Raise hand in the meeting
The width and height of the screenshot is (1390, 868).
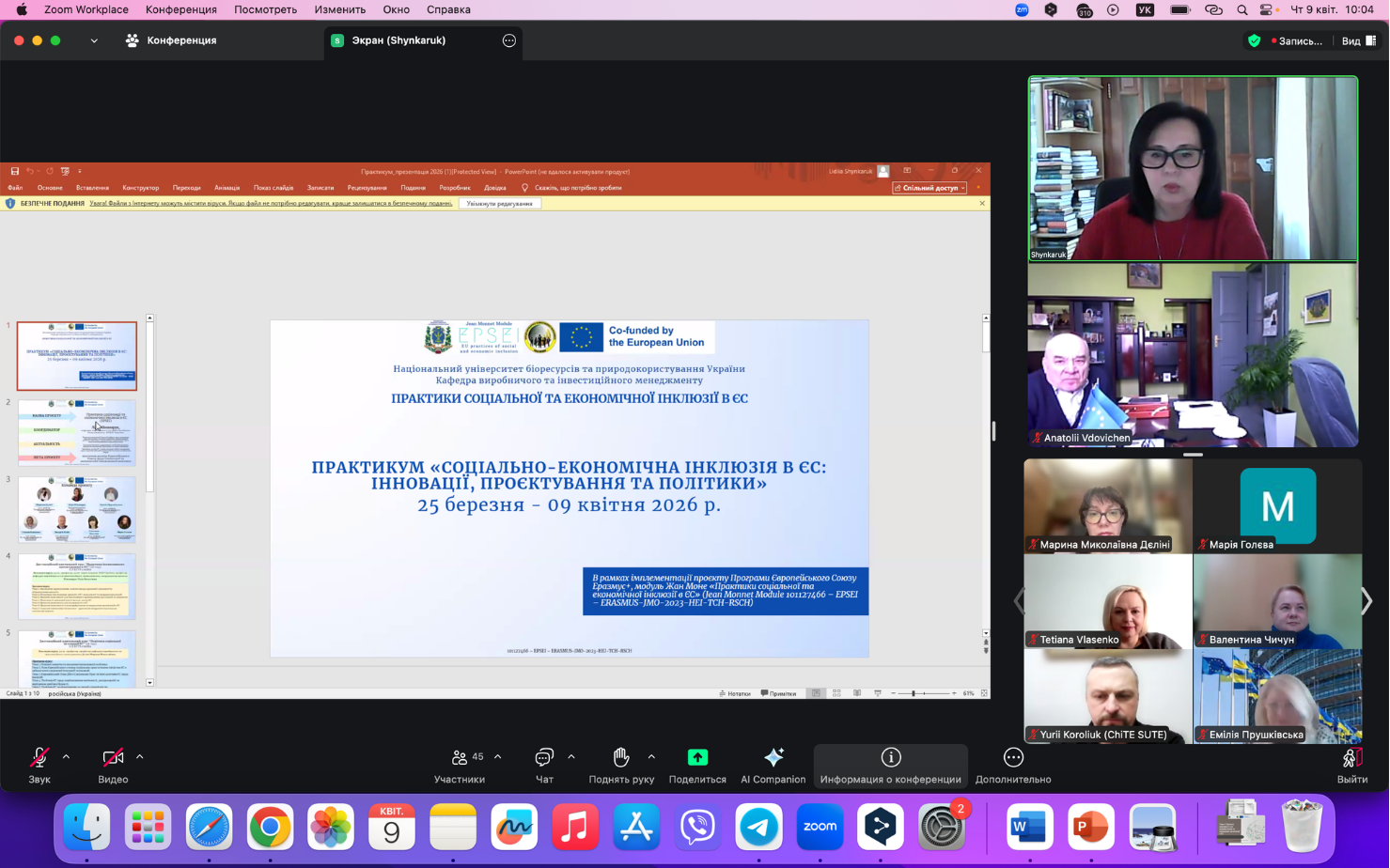pyautogui.click(x=620, y=765)
